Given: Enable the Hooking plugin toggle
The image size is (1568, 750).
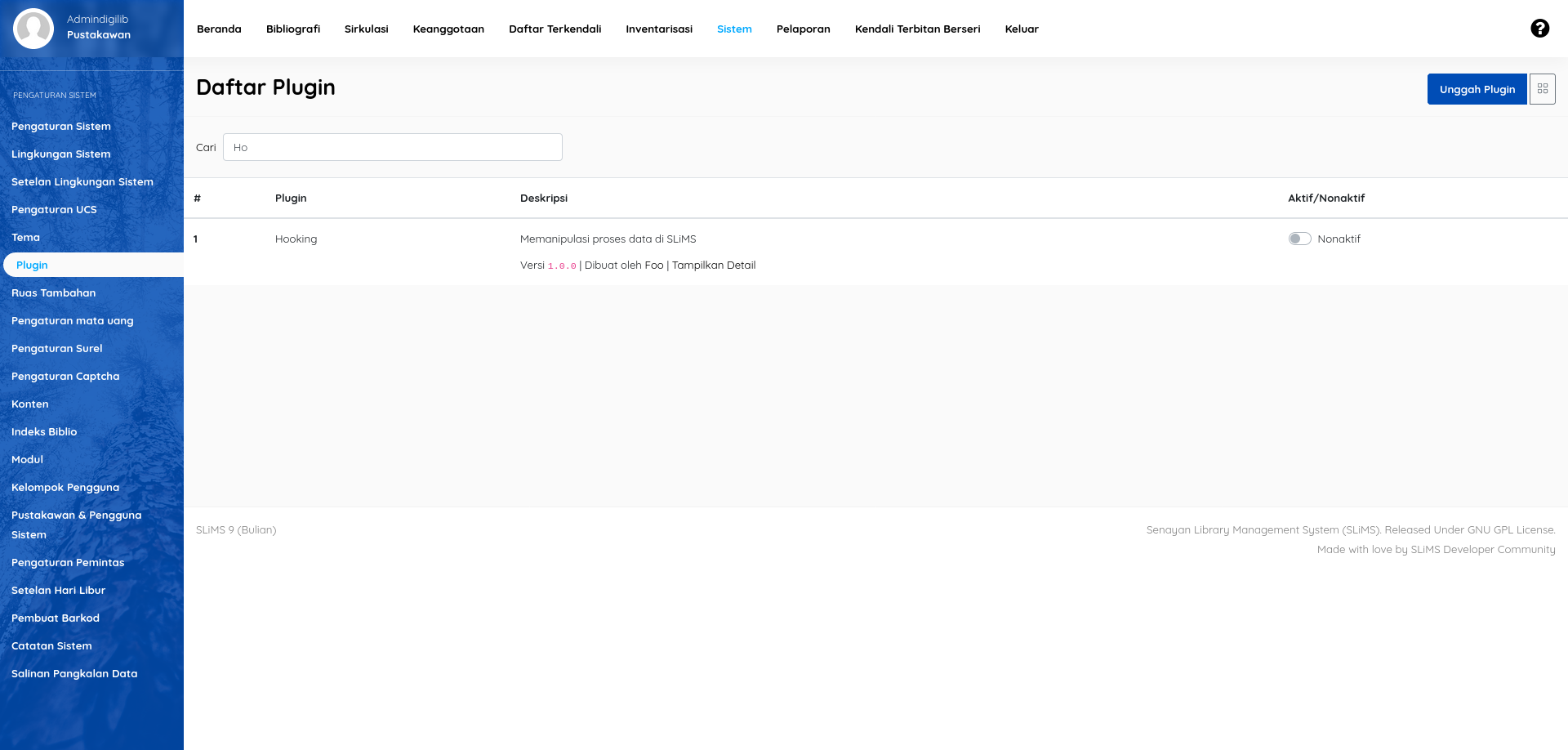Looking at the screenshot, I should (x=1299, y=239).
